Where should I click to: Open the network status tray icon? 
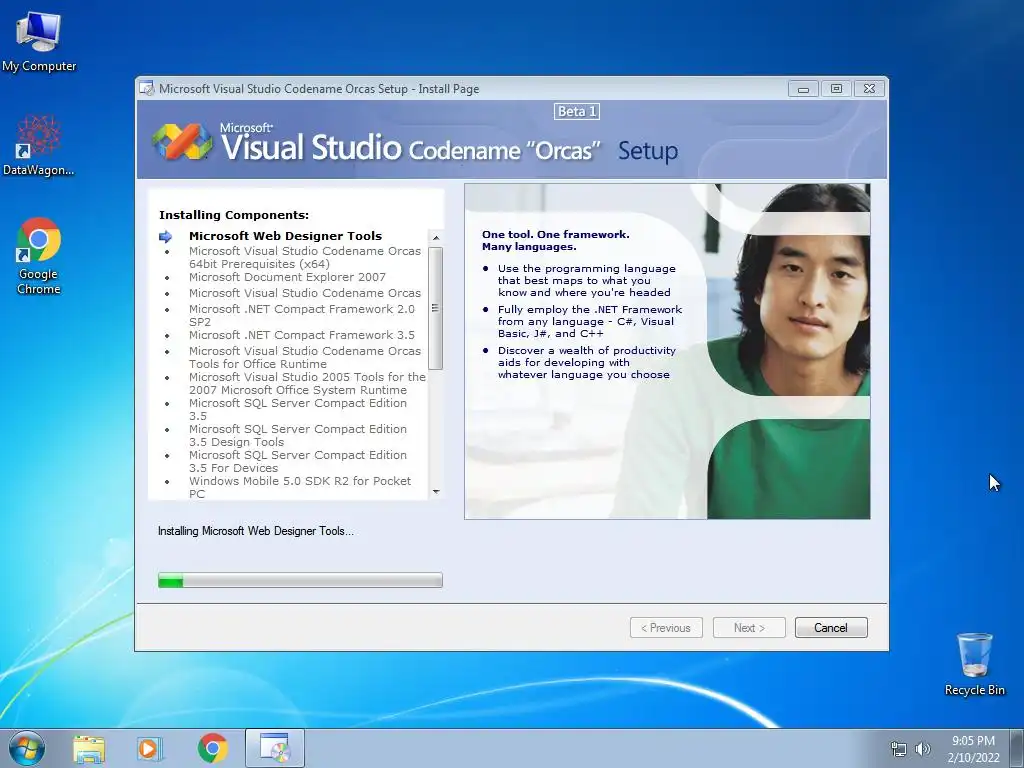(899, 749)
